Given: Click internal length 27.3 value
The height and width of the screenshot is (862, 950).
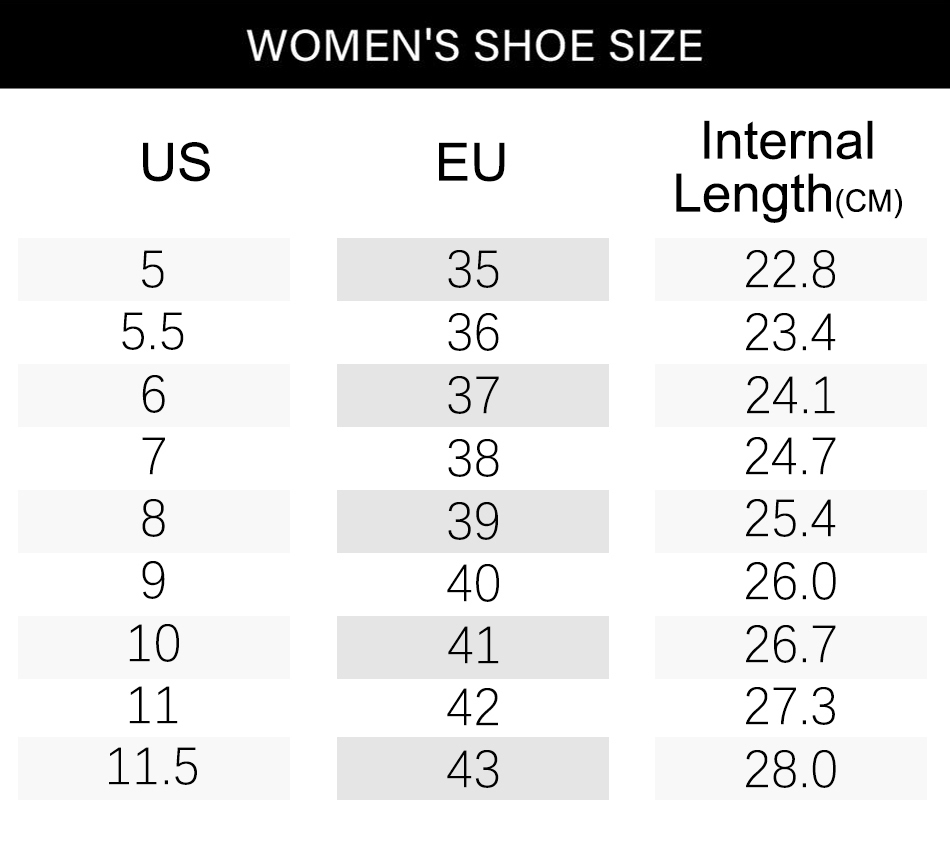Looking at the screenshot, I should [x=791, y=708].
